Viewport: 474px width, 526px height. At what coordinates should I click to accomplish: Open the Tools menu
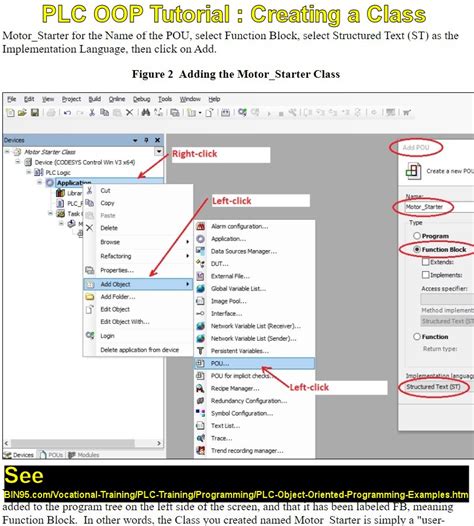(x=165, y=99)
